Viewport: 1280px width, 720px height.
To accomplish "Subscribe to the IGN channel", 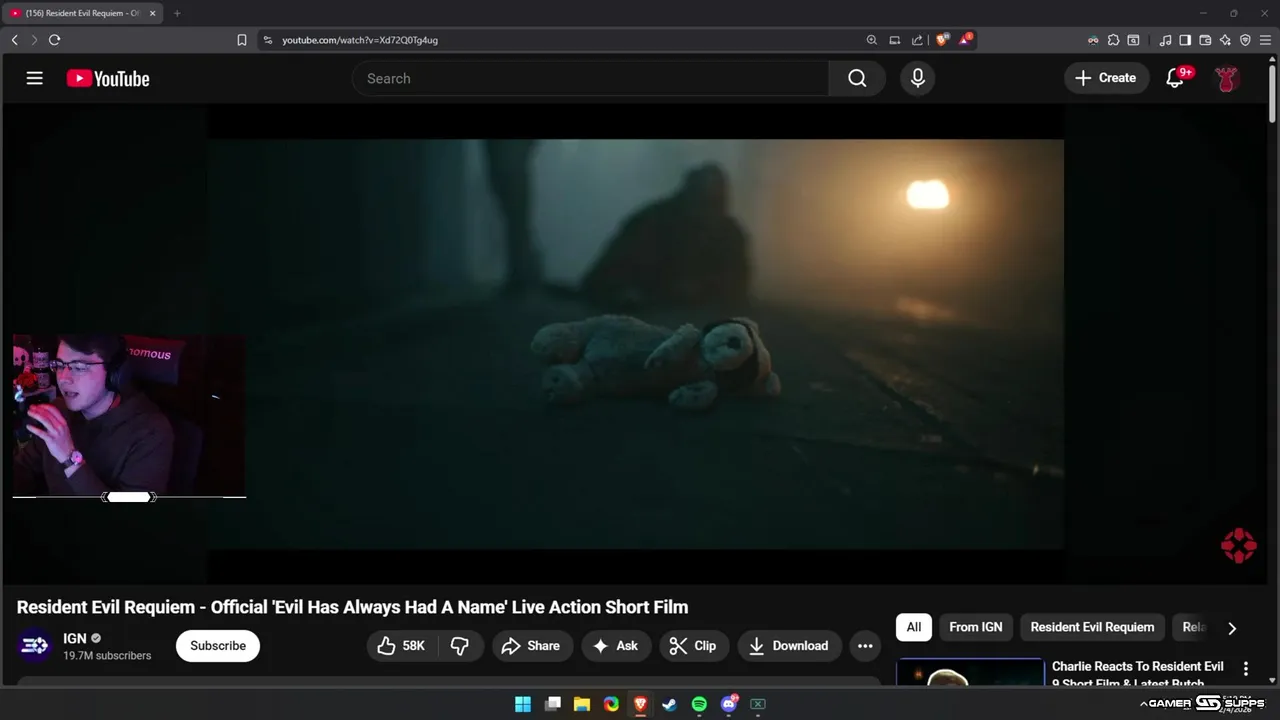I will tap(218, 646).
